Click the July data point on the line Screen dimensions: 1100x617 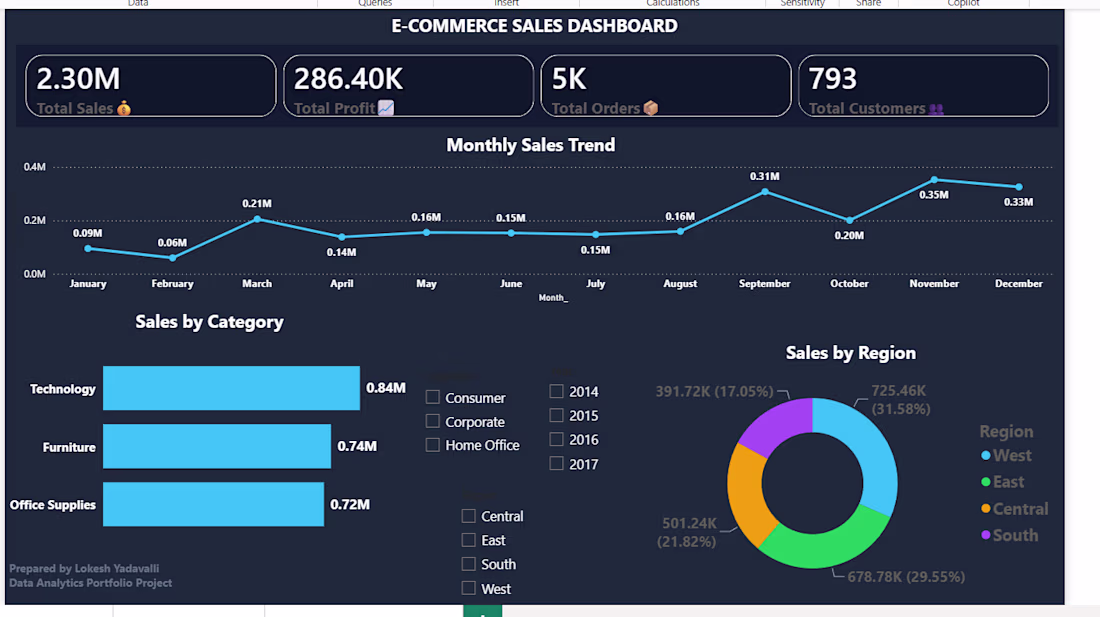click(596, 234)
